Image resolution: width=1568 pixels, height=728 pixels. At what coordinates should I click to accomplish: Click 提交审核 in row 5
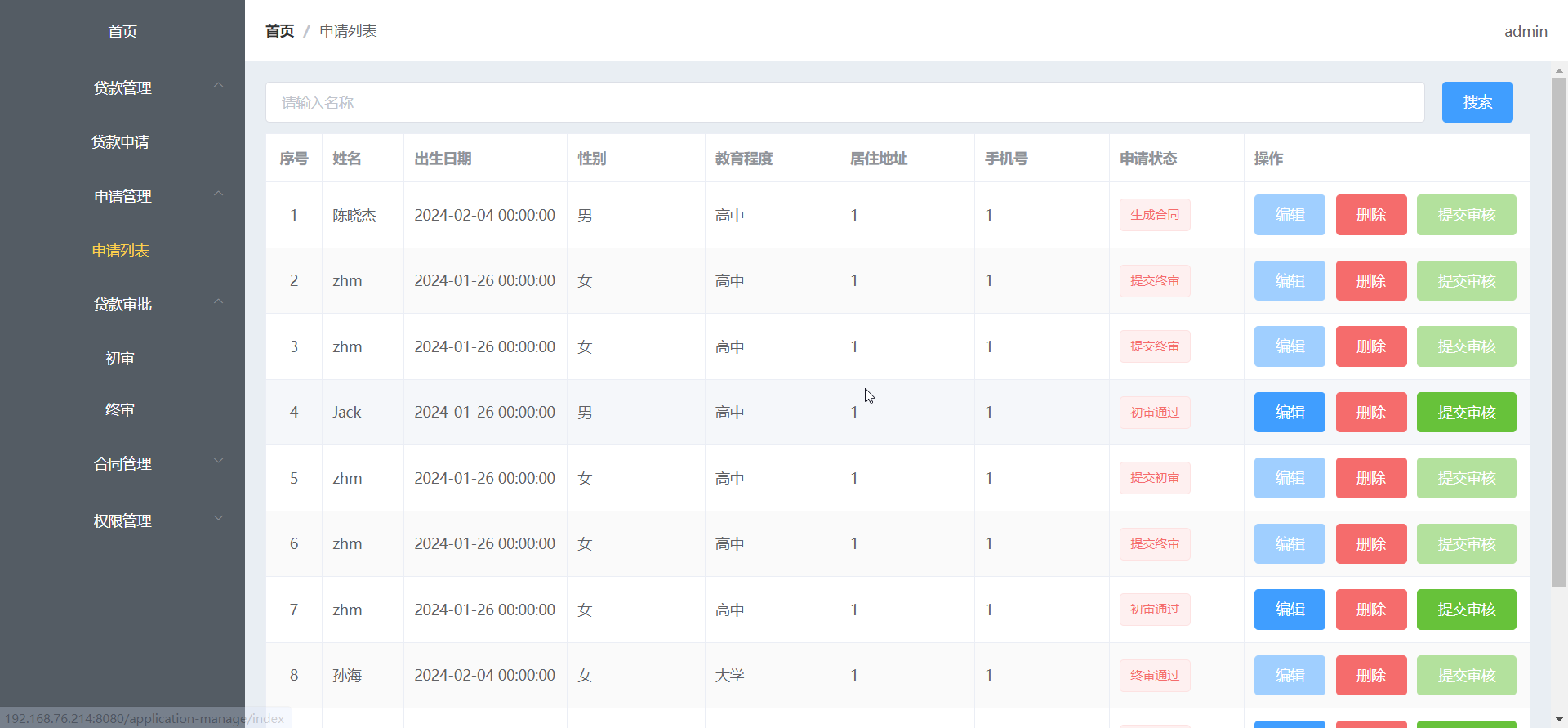(1467, 478)
